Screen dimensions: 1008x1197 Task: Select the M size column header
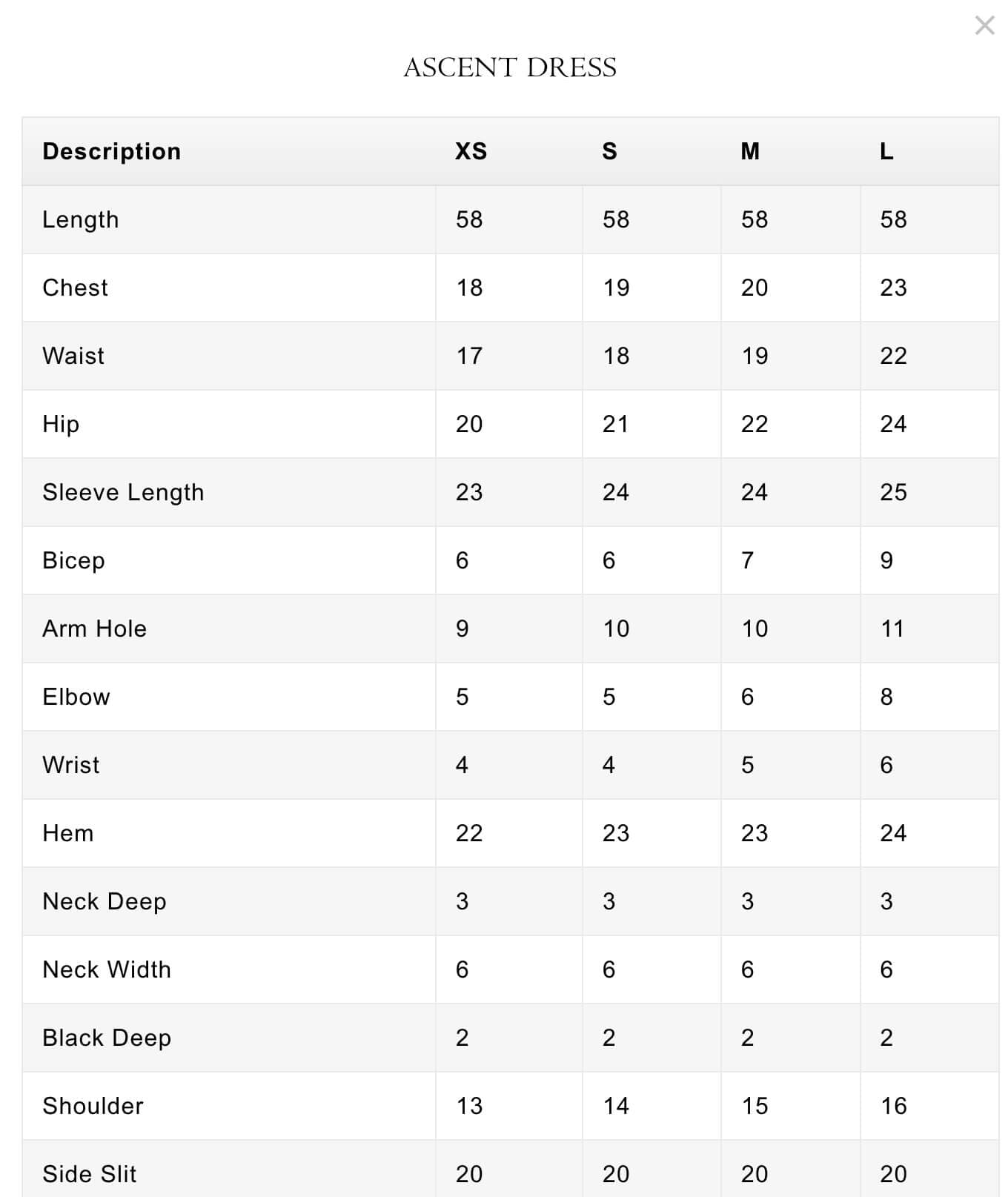(x=750, y=151)
